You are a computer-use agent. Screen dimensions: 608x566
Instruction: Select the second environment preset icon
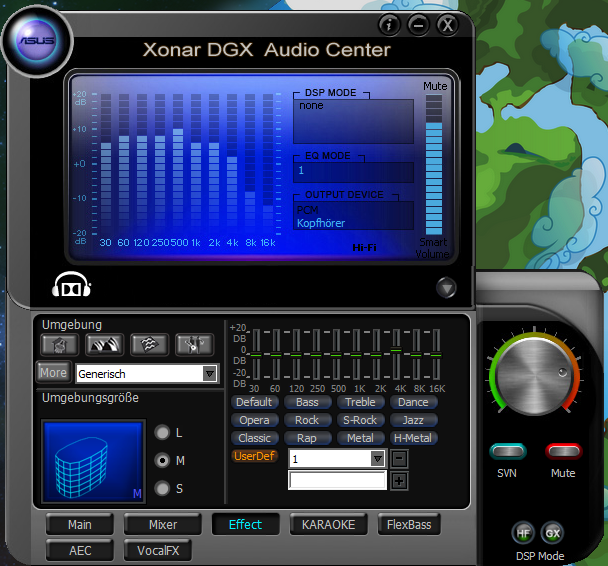pyautogui.click(x=104, y=344)
